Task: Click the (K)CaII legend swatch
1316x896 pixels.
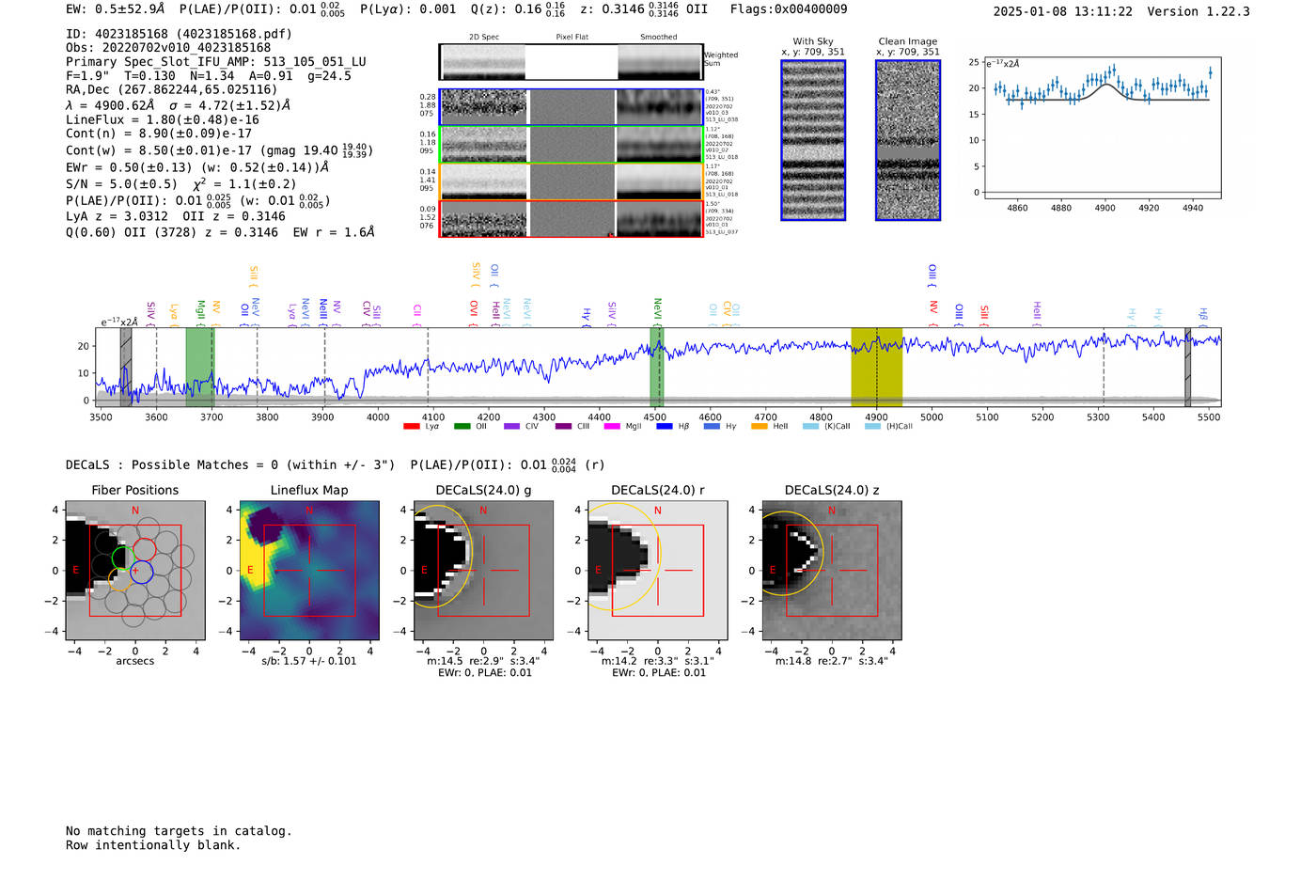Action: [x=810, y=426]
